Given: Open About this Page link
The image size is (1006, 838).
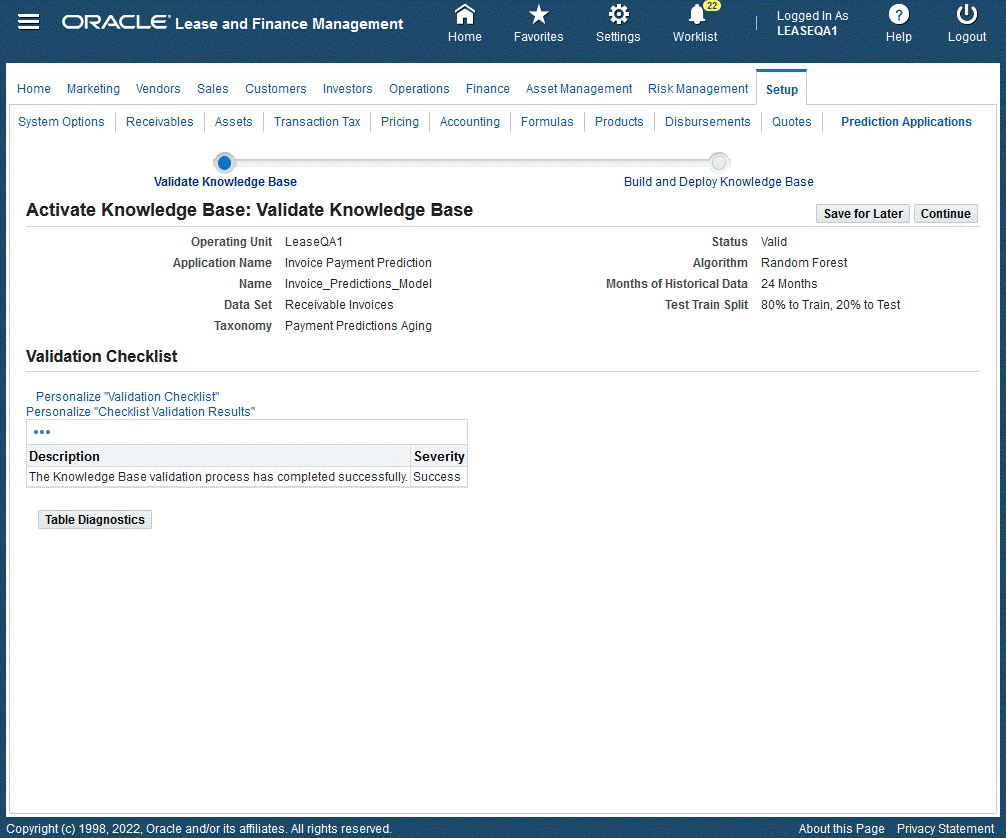Looking at the screenshot, I should tap(841, 828).
